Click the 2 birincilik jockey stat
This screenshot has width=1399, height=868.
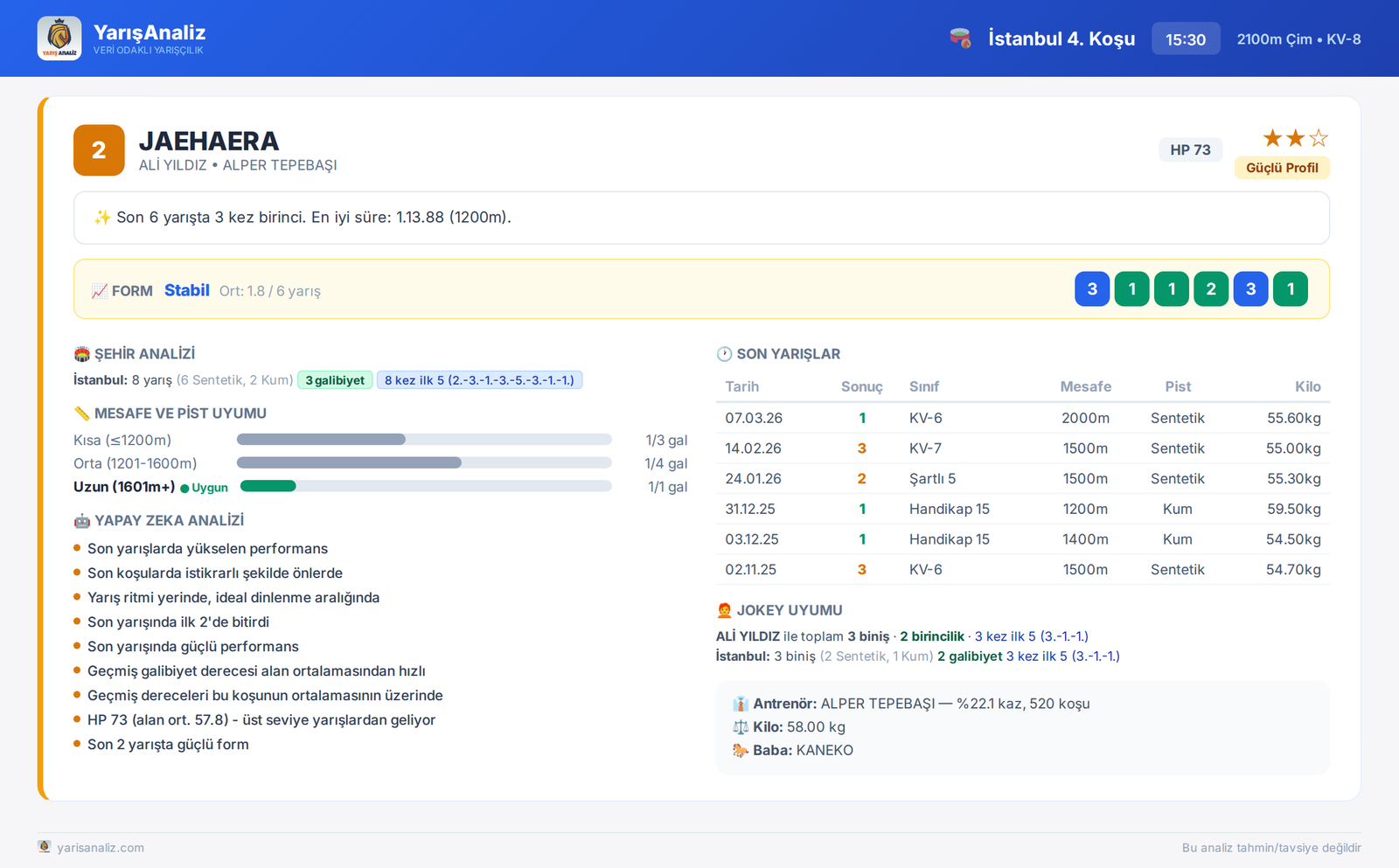(x=932, y=636)
